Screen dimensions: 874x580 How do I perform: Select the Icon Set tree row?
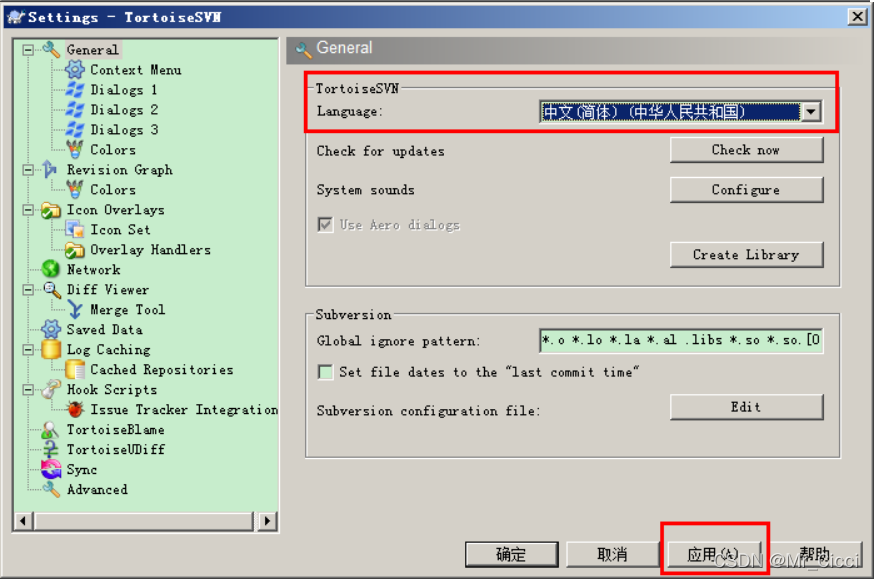120,230
